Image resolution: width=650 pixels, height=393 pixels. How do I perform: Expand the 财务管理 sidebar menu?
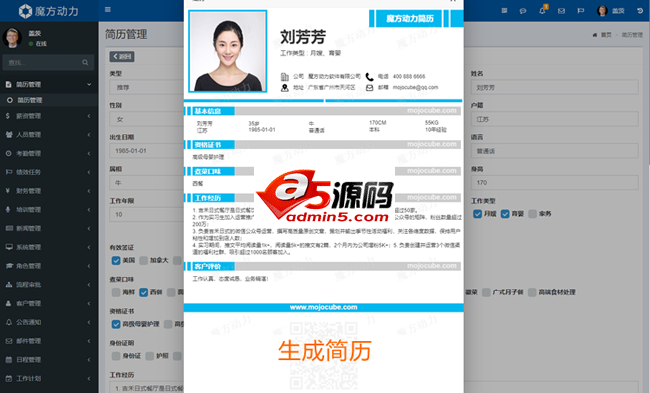click(x=49, y=191)
